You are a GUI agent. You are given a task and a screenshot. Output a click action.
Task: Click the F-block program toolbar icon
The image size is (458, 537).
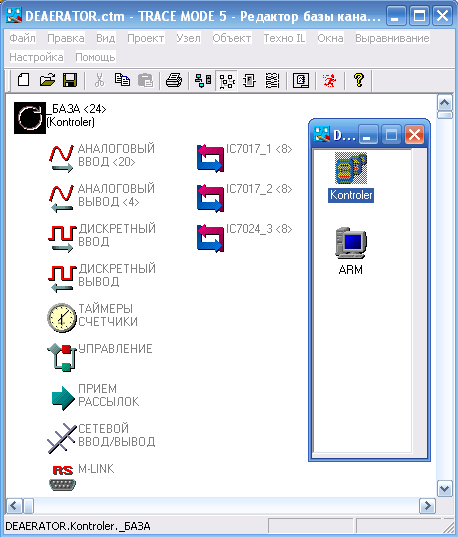[249, 80]
